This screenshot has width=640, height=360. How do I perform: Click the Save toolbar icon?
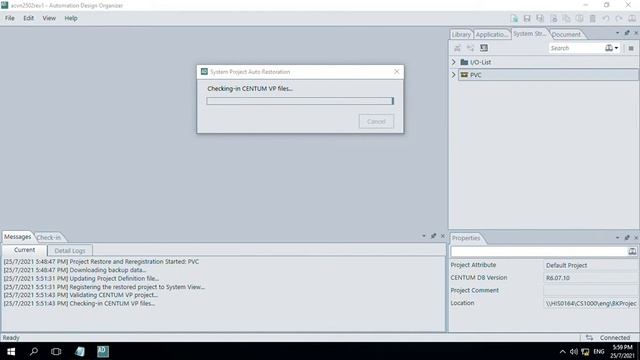tap(527, 18)
